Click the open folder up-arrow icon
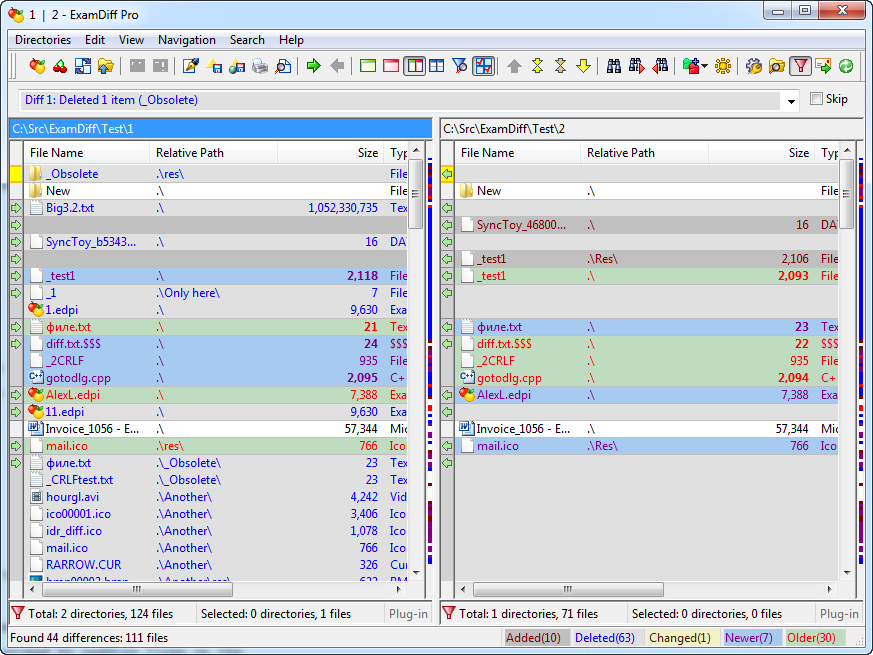 pyautogui.click(x=105, y=66)
